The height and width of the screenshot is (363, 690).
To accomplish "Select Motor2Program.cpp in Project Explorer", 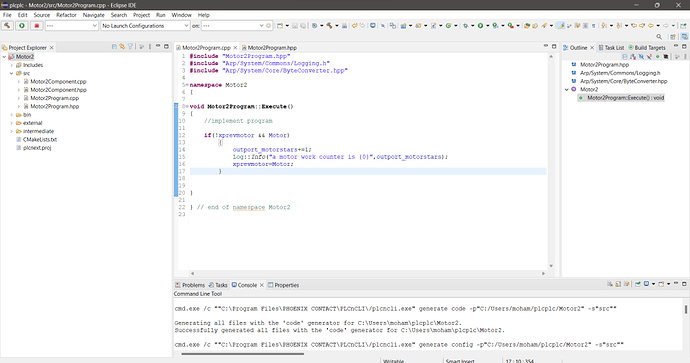I will click(51, 98).
